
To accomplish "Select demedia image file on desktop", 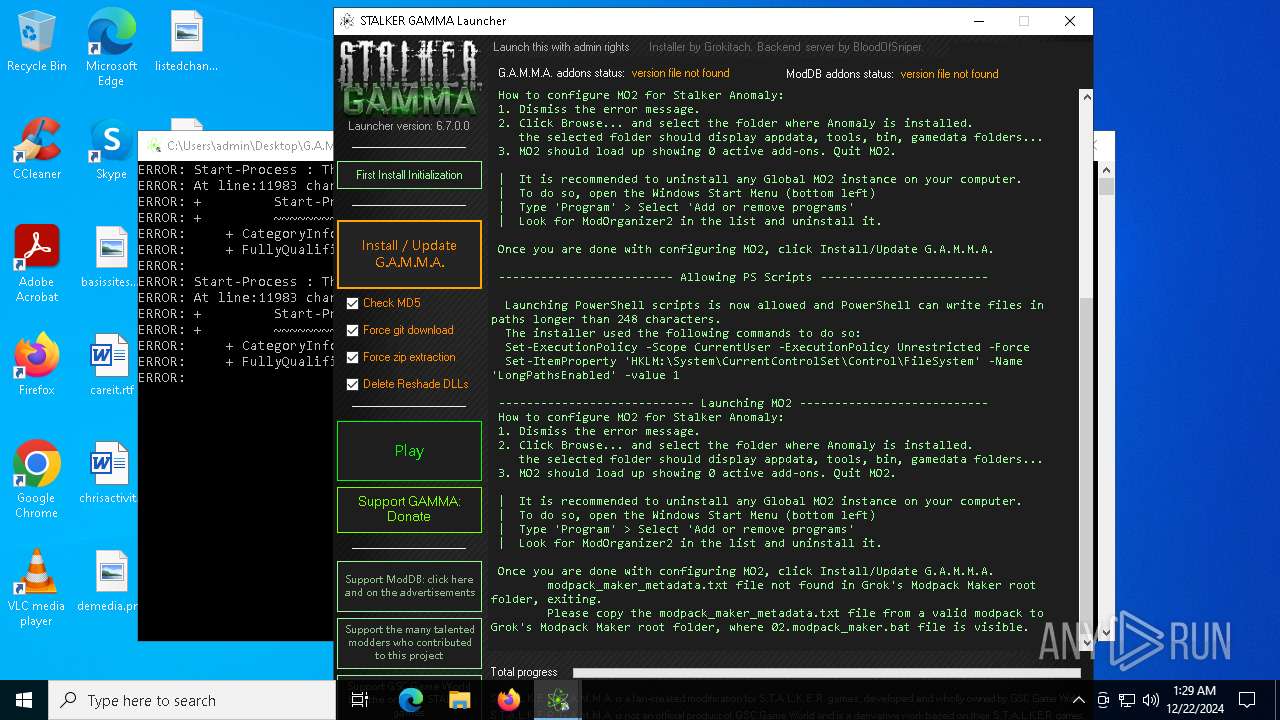I will click(x=109, y=581).
